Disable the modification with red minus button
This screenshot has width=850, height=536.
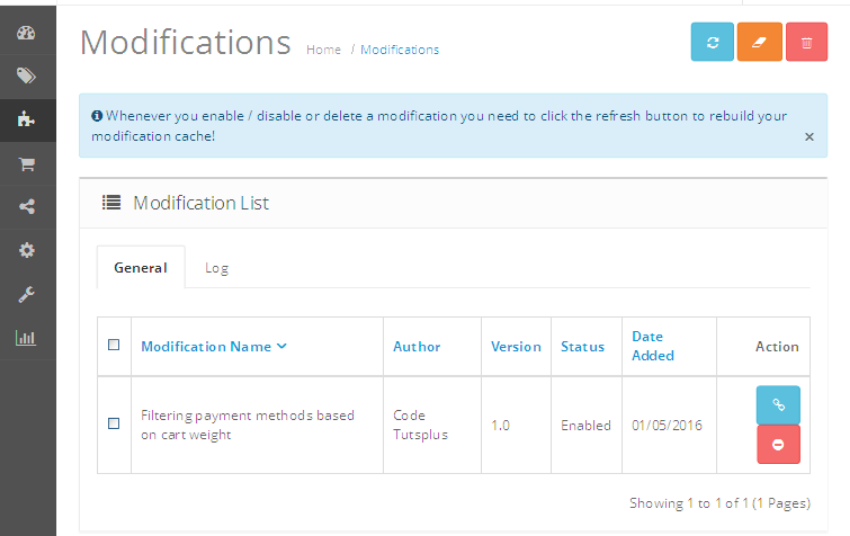[x=778, y=444]
